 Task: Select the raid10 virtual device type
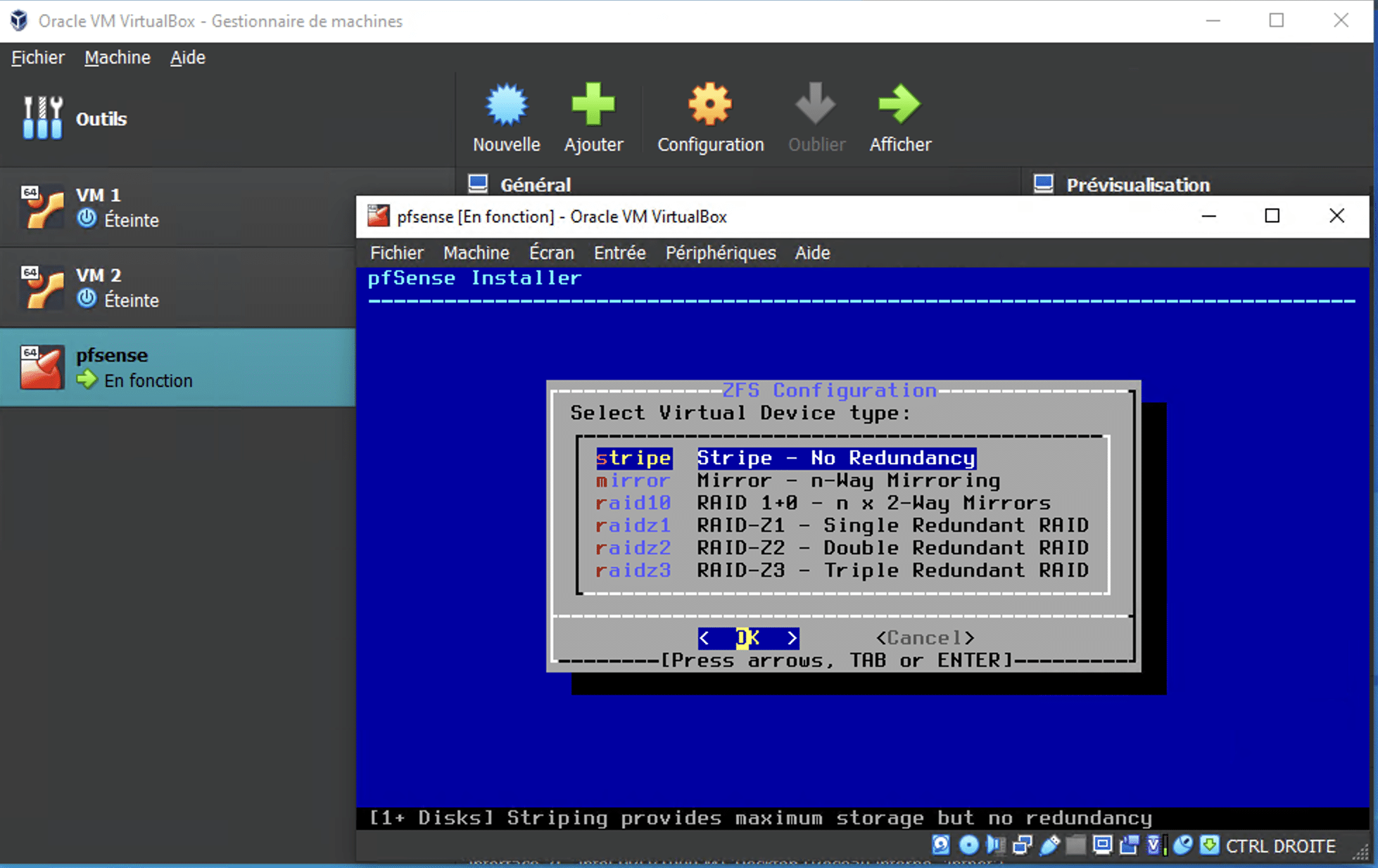[633, 502]
